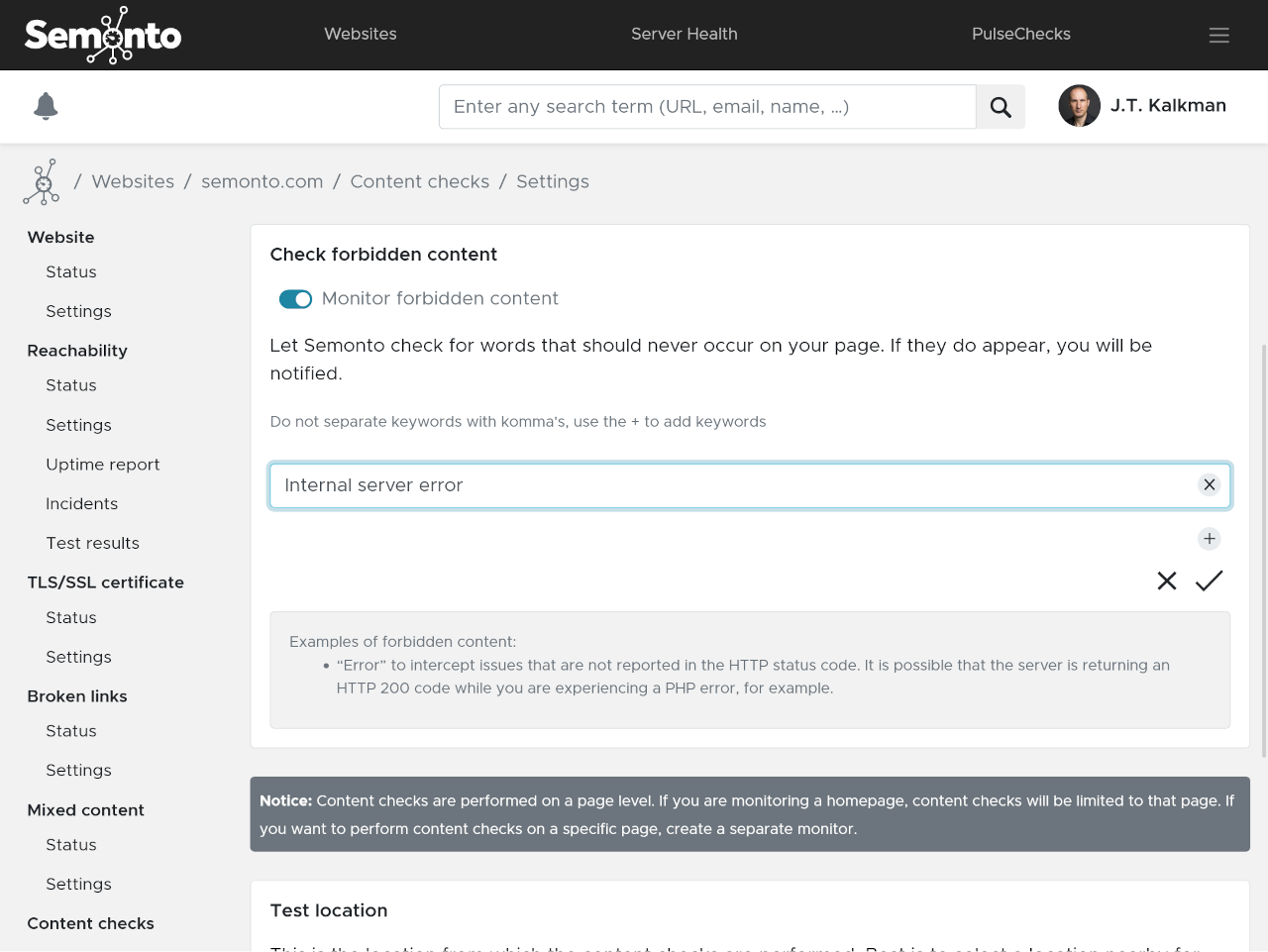The height and width of the screenshot is (952, 1268).
Task: Confirm keywords with checkmark icon
Action: [x=1210, y=582]
